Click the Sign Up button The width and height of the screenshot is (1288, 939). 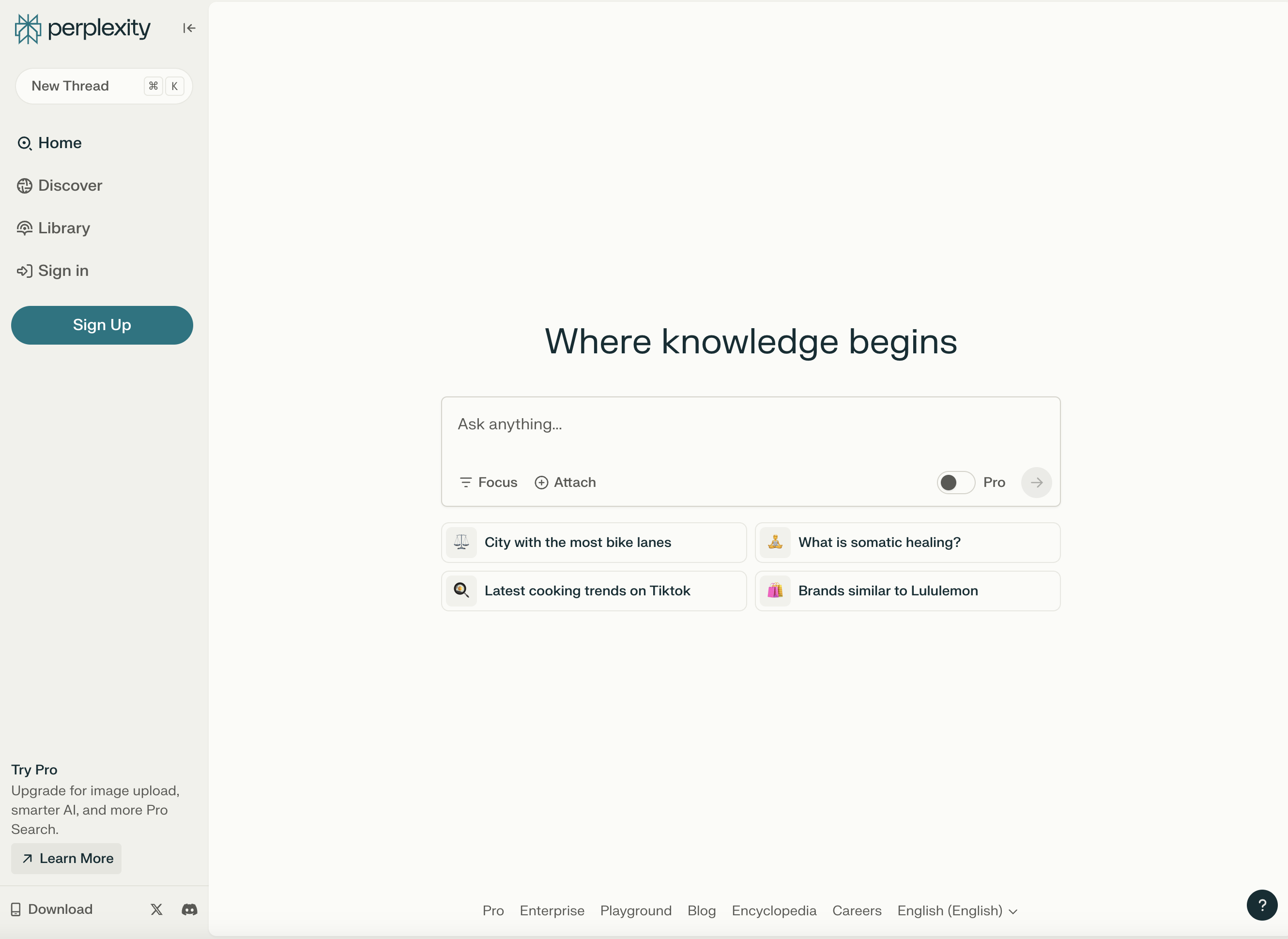point(102,325)
